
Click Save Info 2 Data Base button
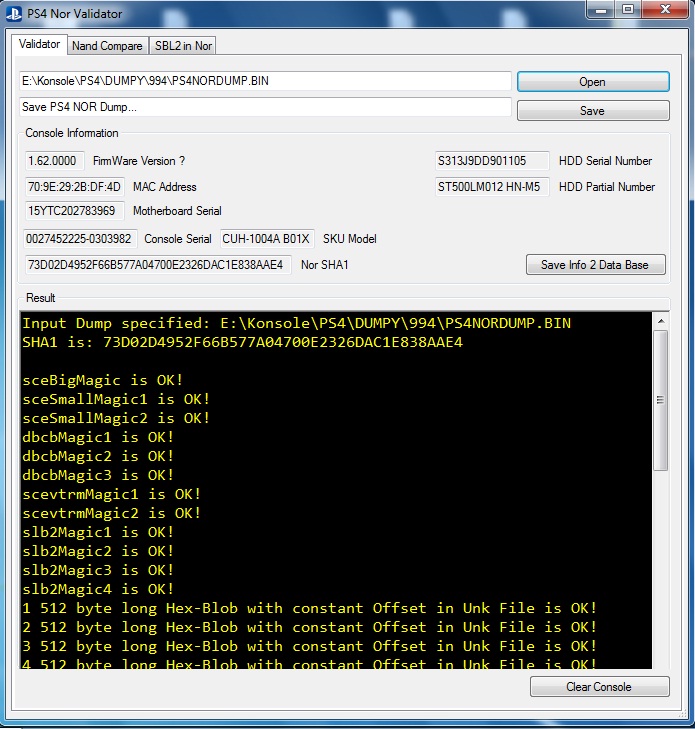pos(596,265)
